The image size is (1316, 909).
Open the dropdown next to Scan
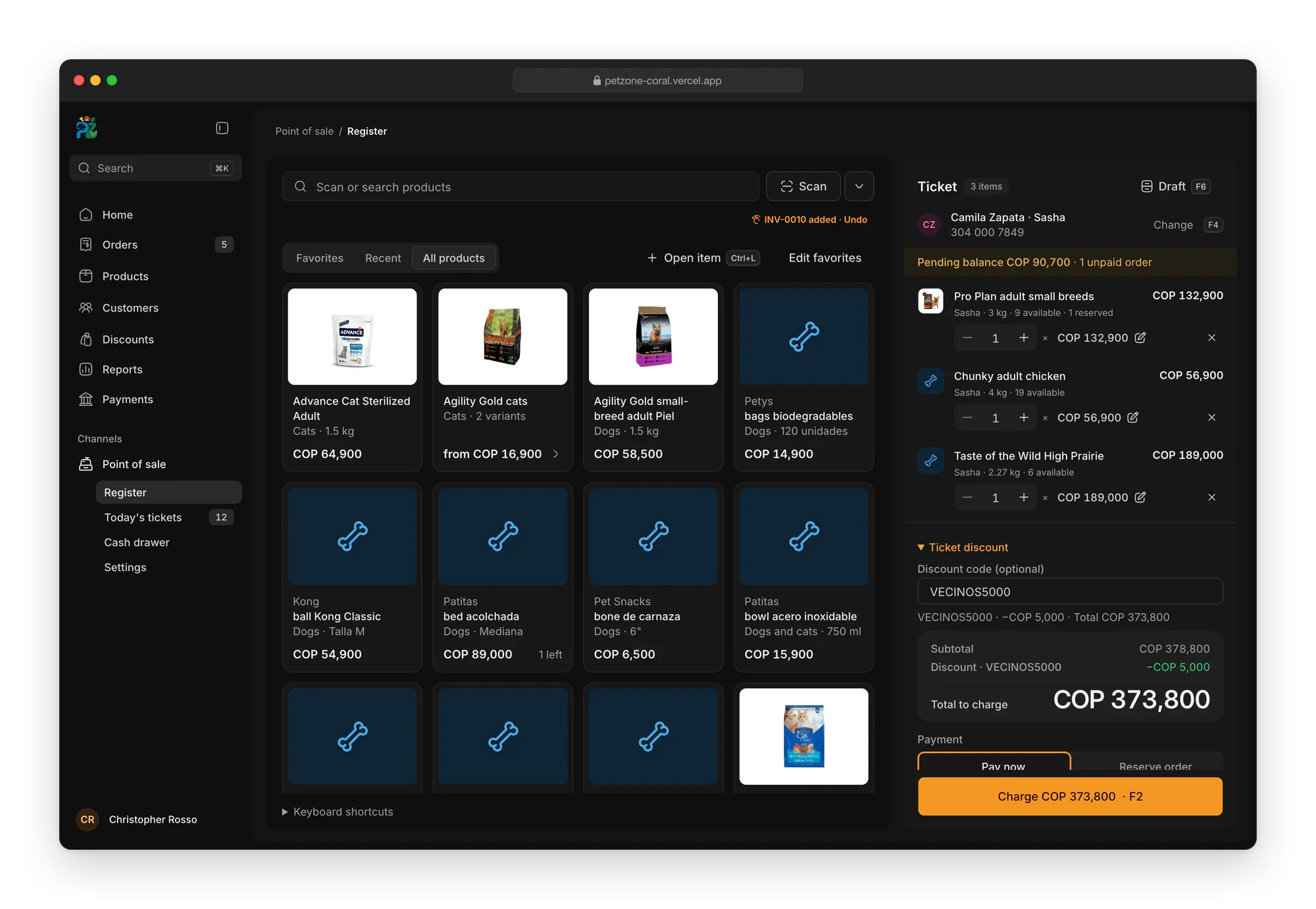859,187
